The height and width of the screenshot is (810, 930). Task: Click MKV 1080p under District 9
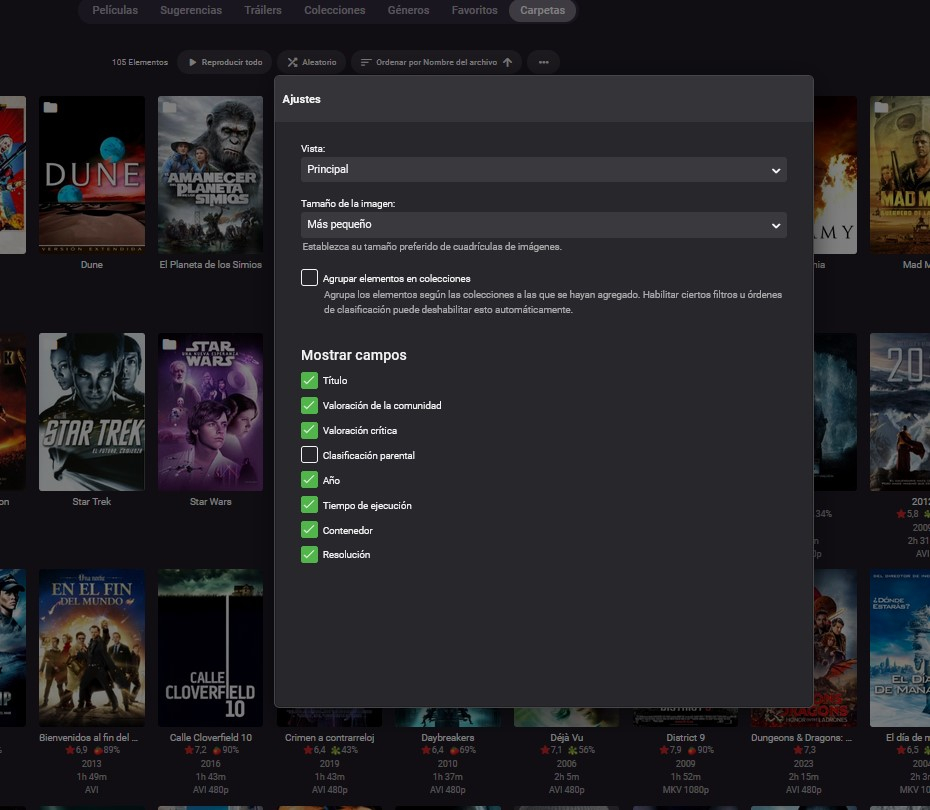click(686, 790)
